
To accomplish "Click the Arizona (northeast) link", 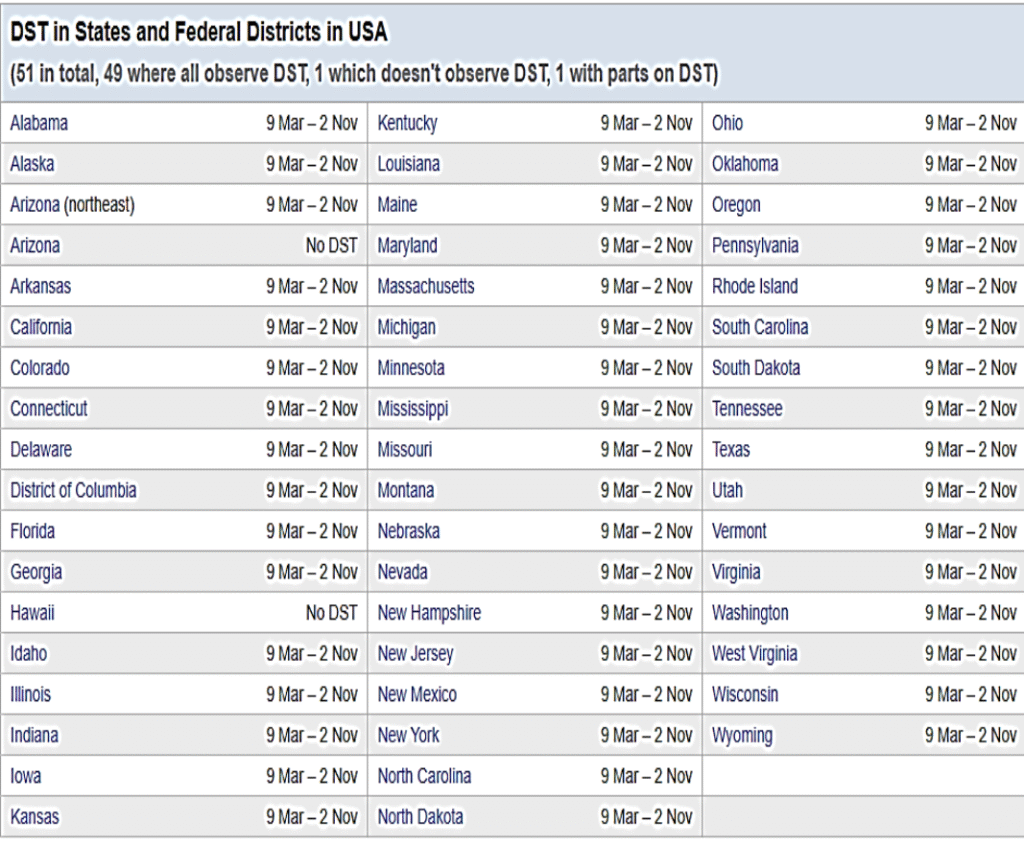I will [72, 205].
